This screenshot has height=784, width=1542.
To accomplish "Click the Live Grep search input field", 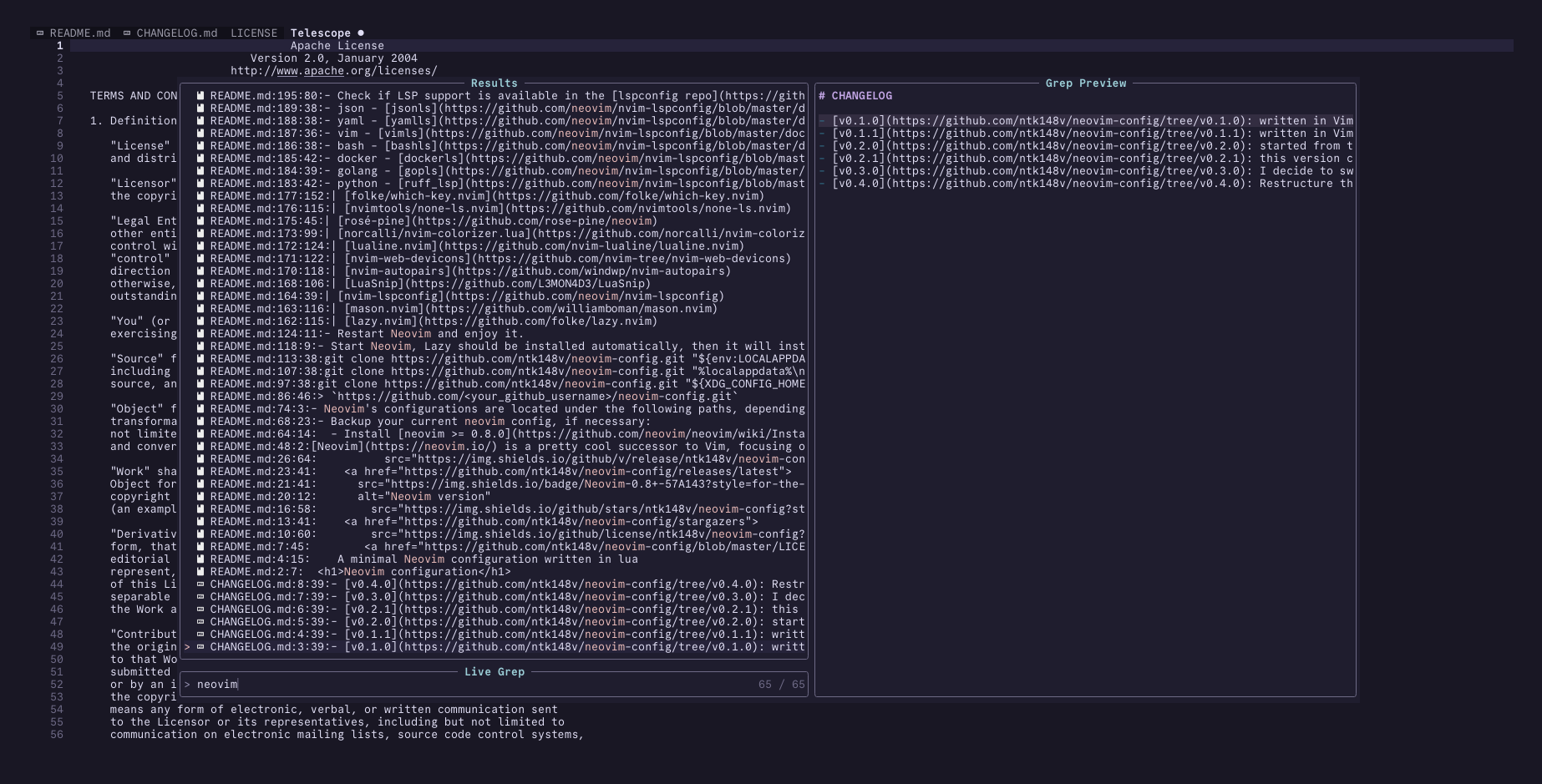I will tap(468, 685).
